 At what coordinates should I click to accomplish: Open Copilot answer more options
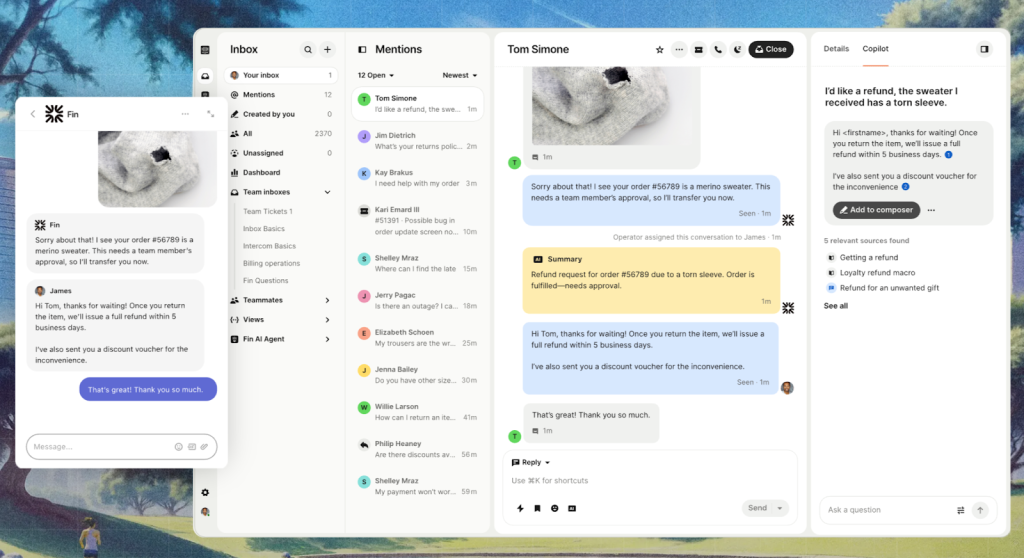pos(931,210)
